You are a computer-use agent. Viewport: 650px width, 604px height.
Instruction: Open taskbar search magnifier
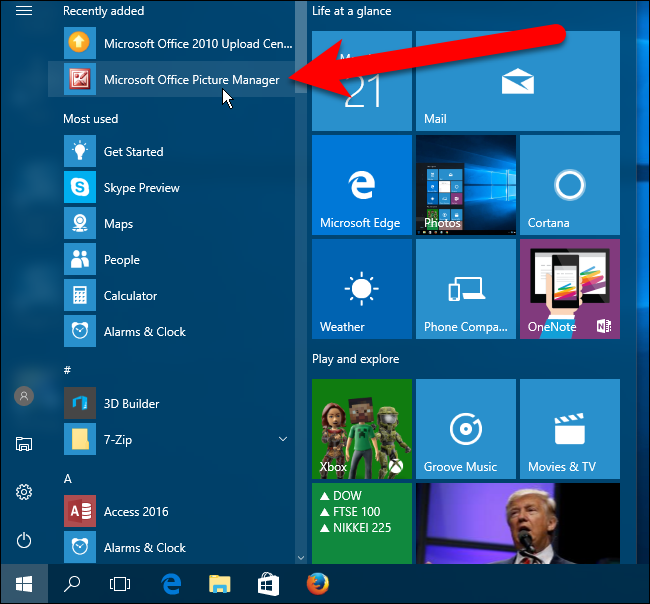72,584
